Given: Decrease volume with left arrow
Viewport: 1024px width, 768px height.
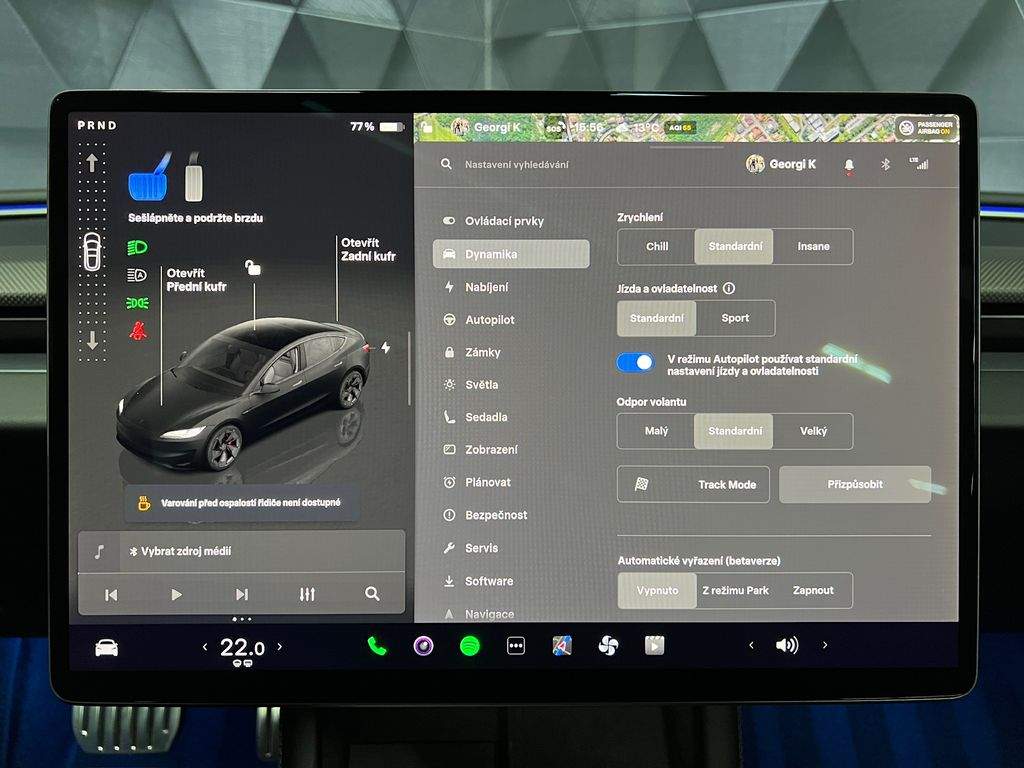Looking at the screenshot, I should point(752,646).
